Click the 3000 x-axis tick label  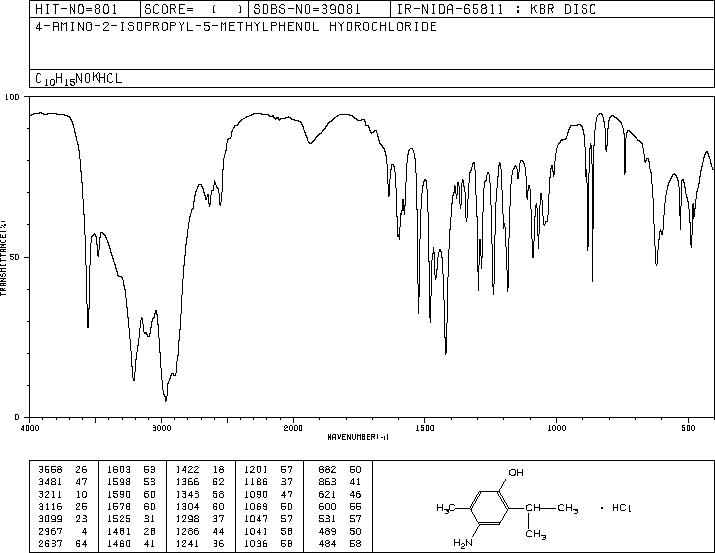coord(161,428)
